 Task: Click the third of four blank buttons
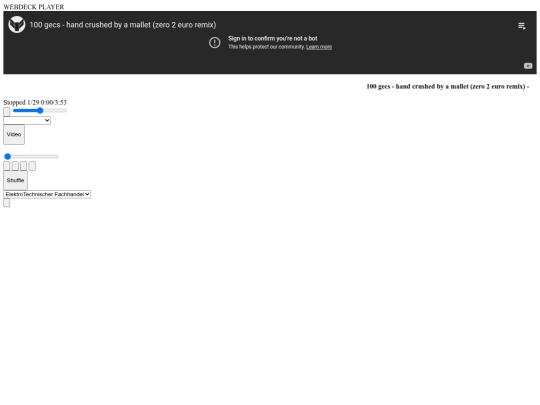point(23,166)
